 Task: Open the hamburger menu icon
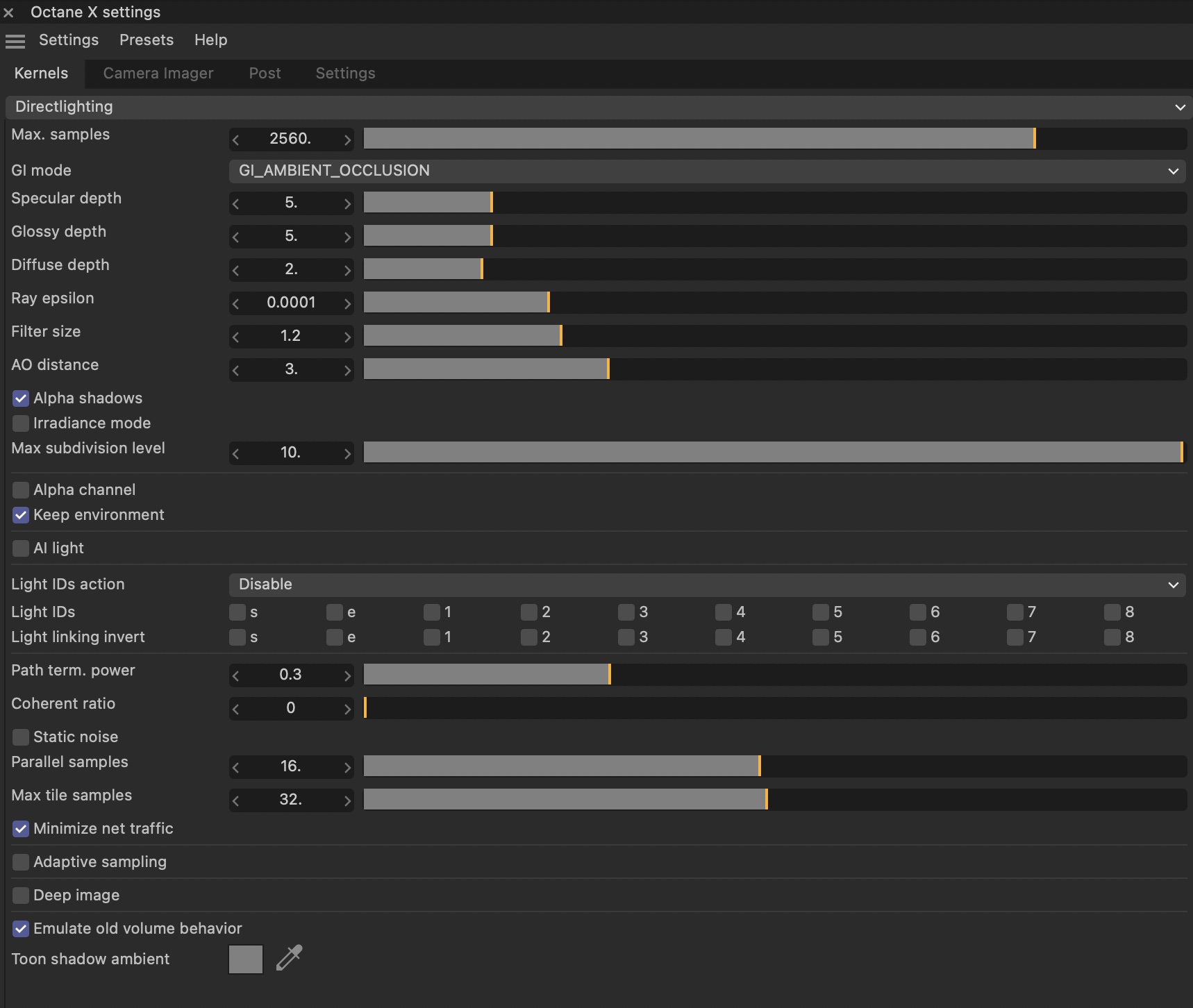pos(15,41)
